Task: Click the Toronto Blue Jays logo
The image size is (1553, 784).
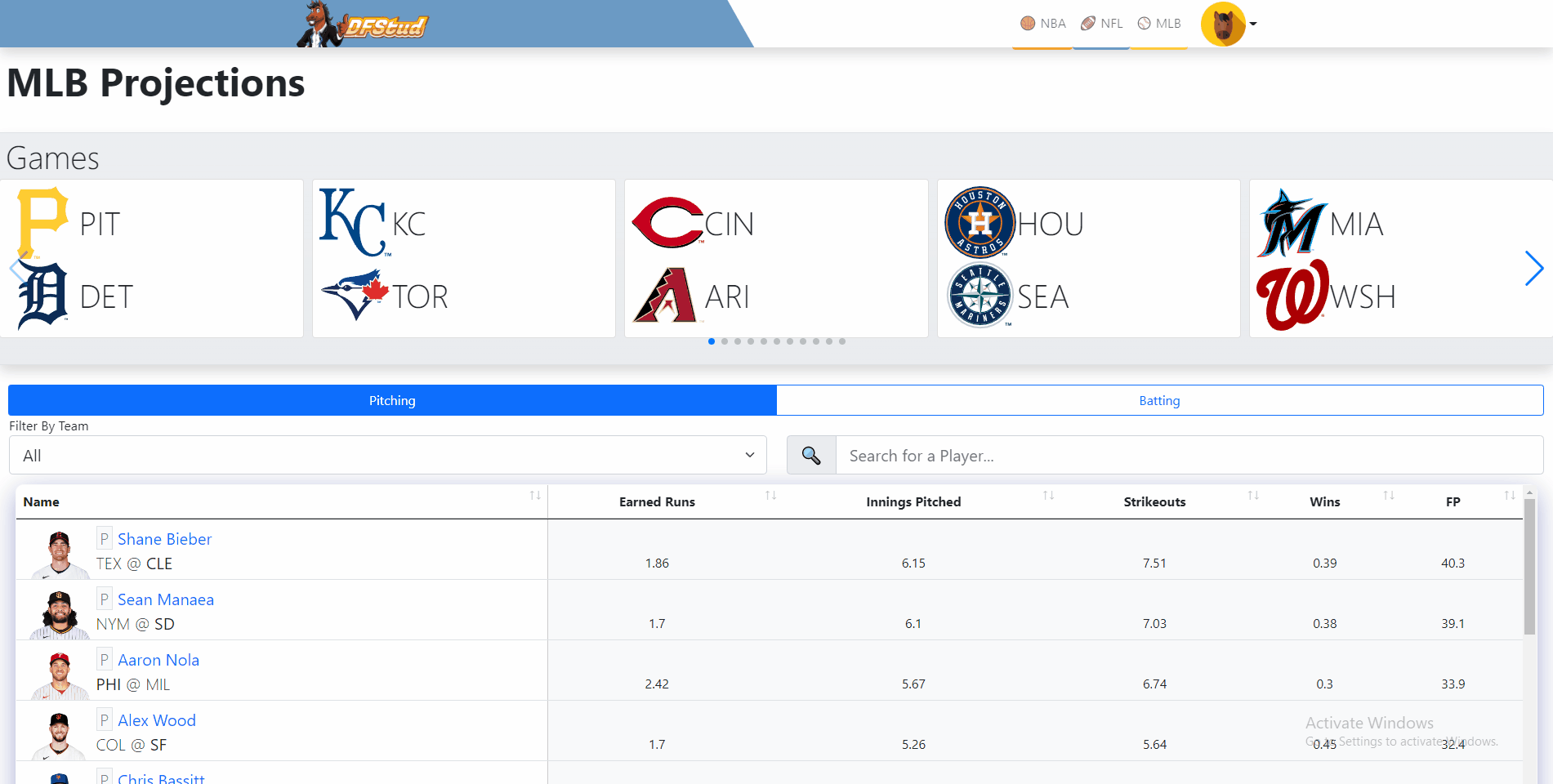Action: pos(355,295)
